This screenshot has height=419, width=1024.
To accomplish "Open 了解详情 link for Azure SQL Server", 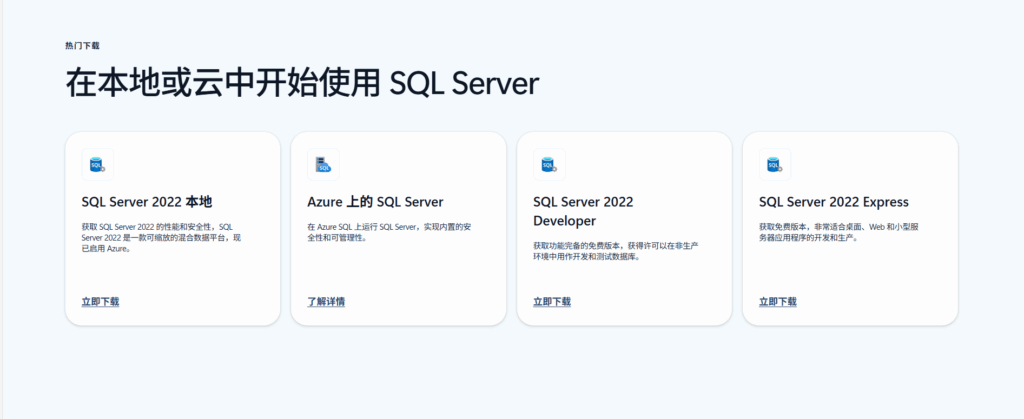I will coord(326,302).
